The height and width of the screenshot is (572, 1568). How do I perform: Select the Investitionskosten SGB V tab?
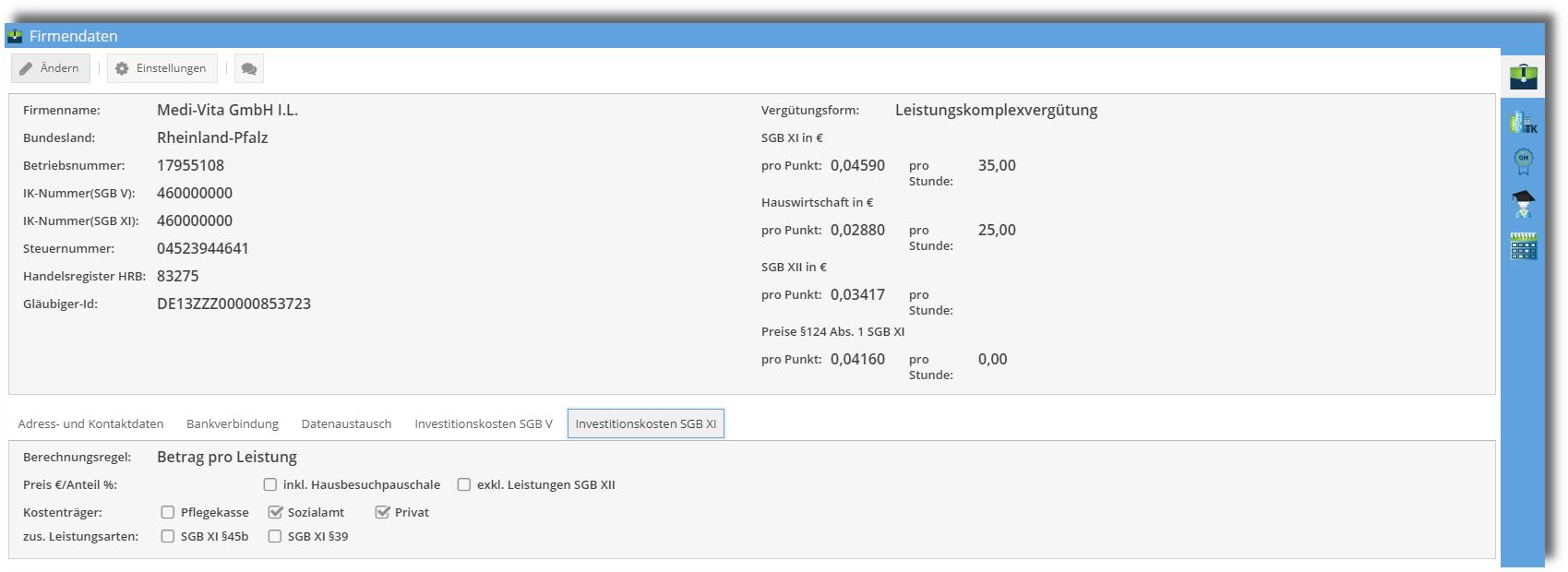(484, 423)
